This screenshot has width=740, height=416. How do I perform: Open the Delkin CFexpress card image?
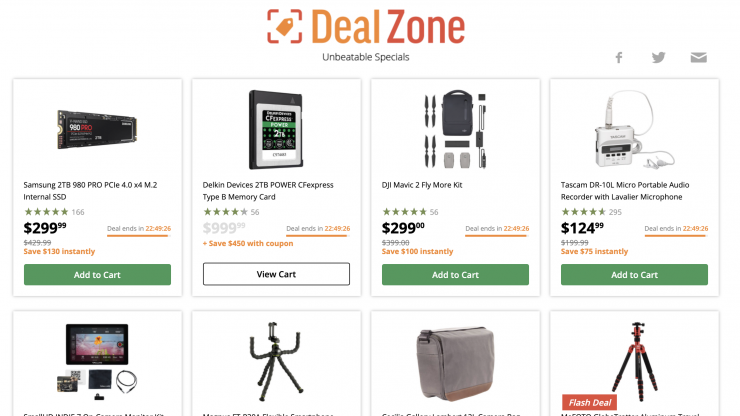pyautogui.click(x=276, y=130)
